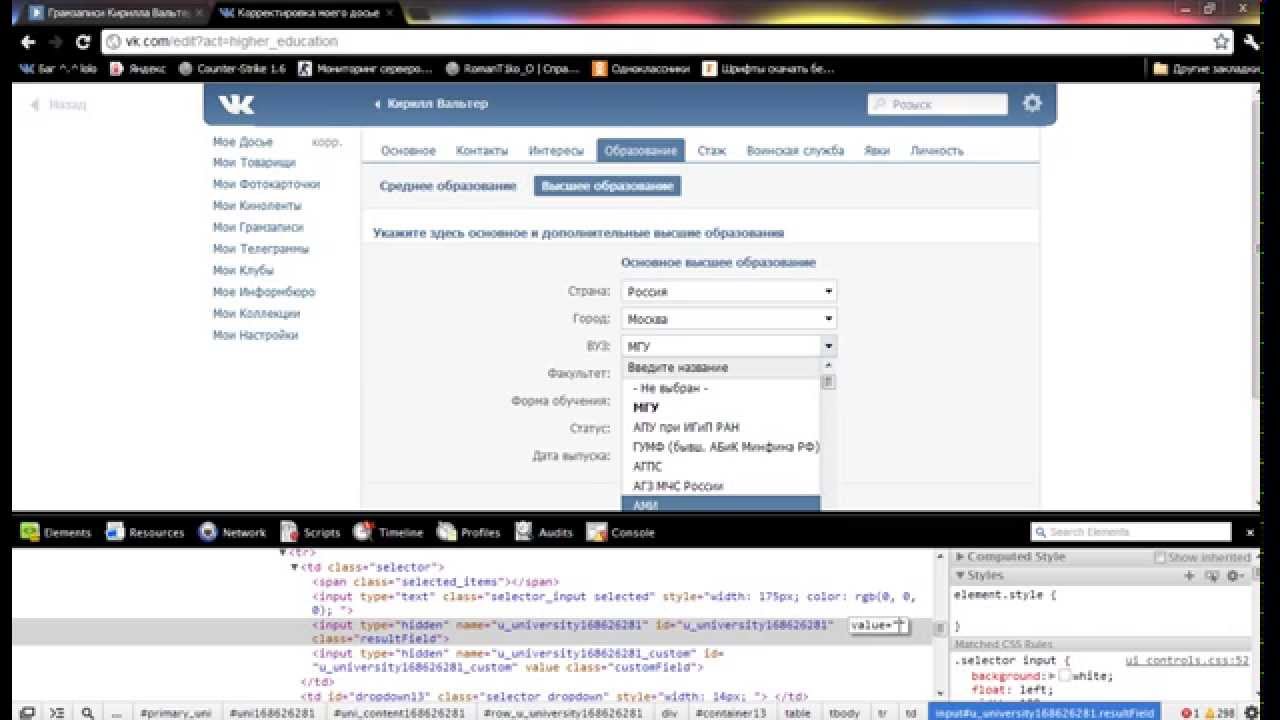The image size is (1280, 720).
Task: Open the Network panel in DevTools
Action: (232, 532)
